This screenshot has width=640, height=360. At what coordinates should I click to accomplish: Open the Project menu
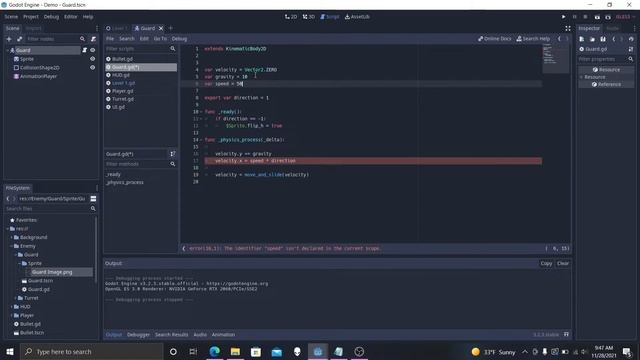click(31, 17)
